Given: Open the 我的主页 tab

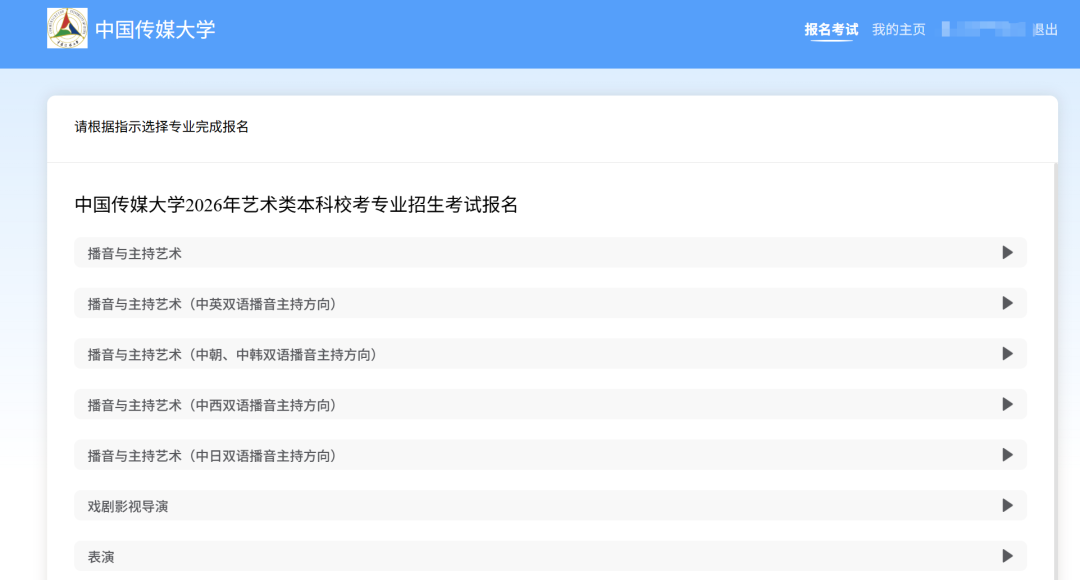Looking at the screenshot, I should (898, 30).
